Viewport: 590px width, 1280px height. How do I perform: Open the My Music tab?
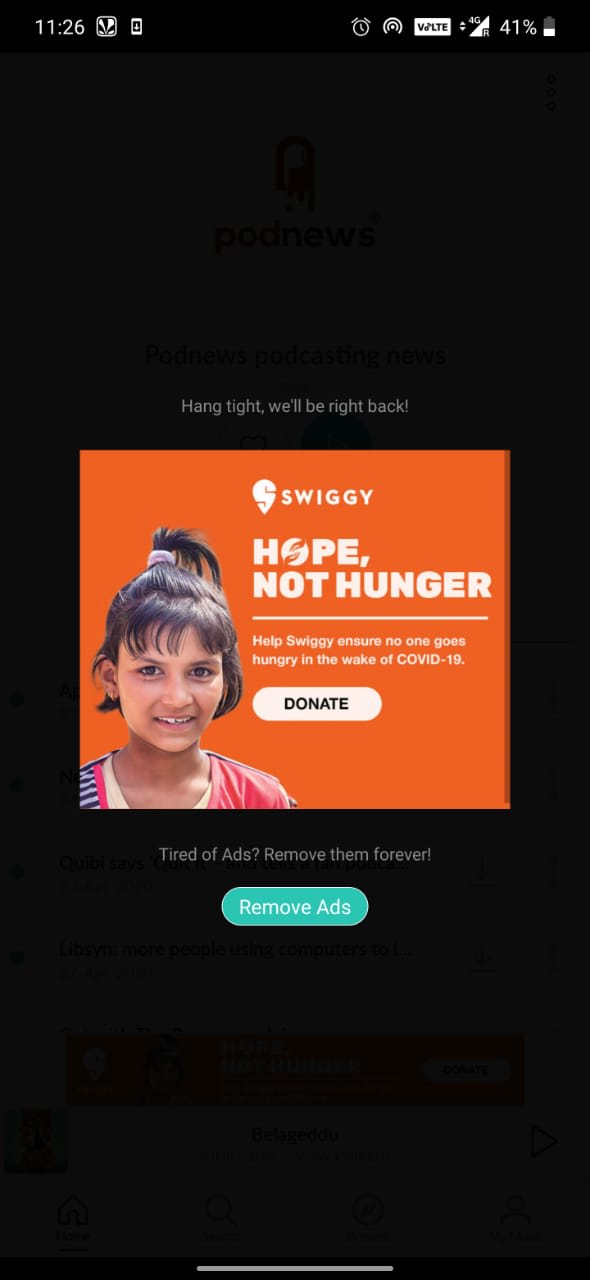tap(515, 1219)
